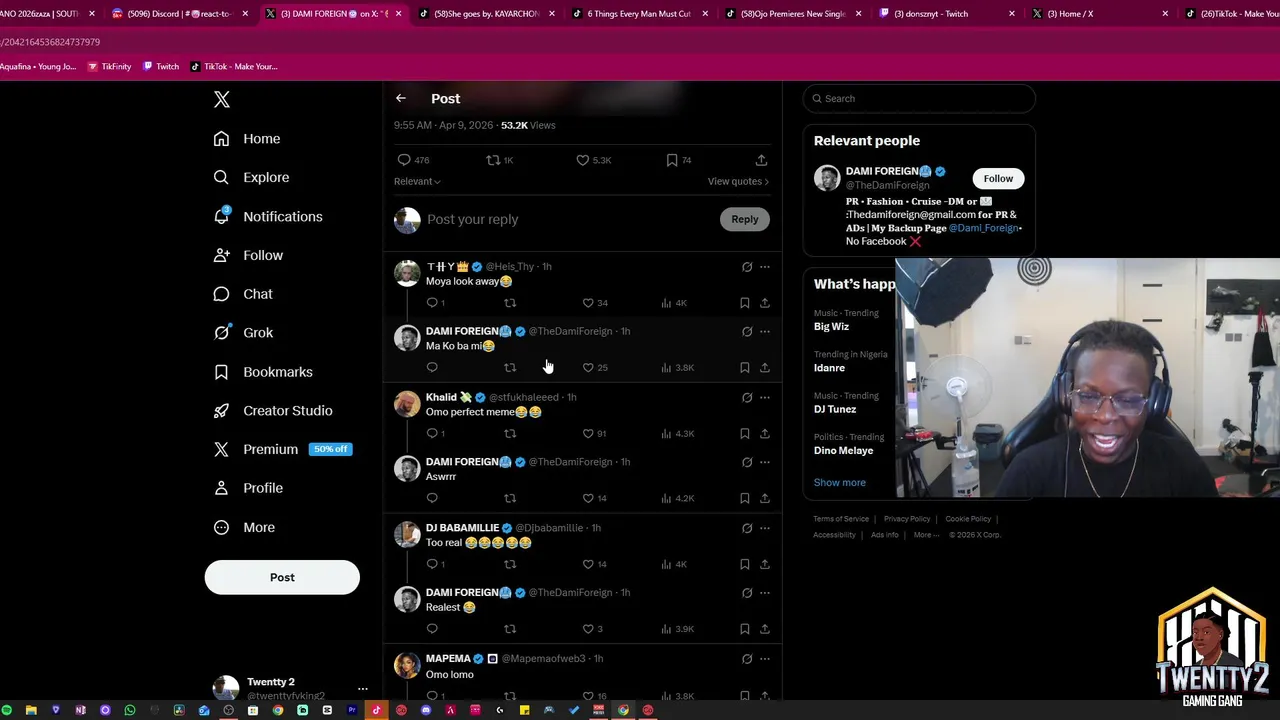Open Khalid's profile avatar
The width and height of the screenshot is (1280, 720).
click(x=407, y=403)
